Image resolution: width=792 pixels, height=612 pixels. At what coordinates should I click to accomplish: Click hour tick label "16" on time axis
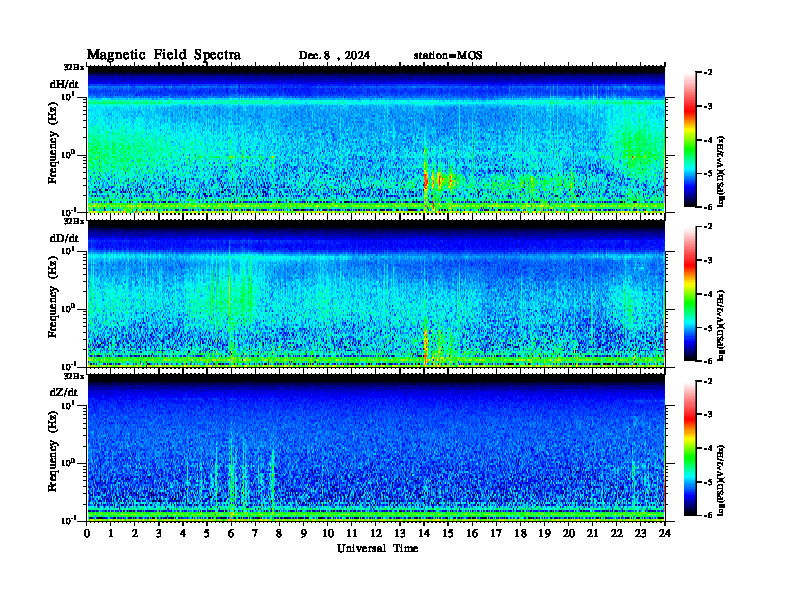pos(472,533)
